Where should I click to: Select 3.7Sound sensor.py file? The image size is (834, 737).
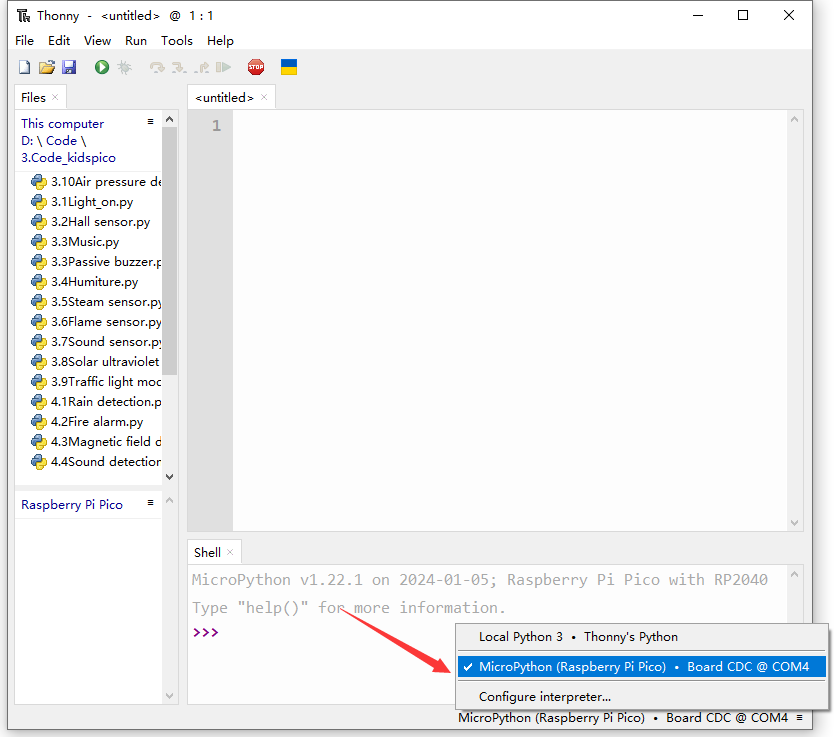click(96, 342)
